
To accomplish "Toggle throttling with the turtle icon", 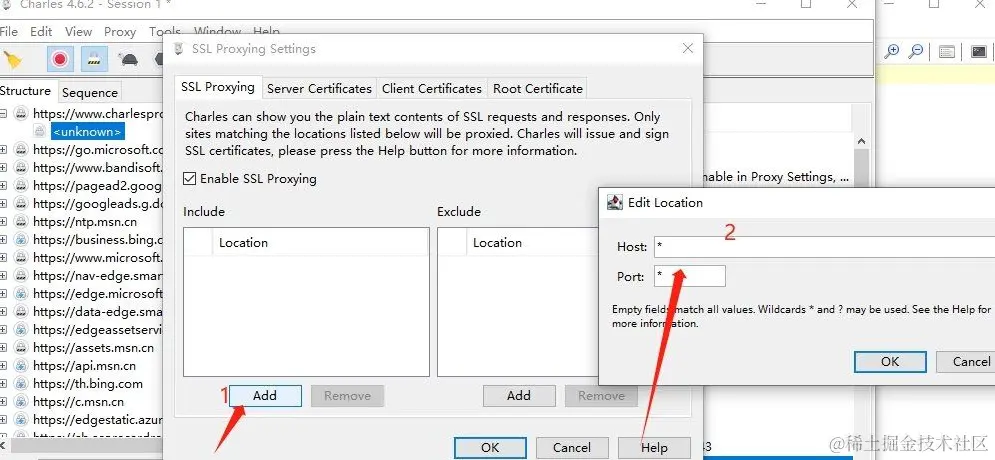I will click(129, 60).
